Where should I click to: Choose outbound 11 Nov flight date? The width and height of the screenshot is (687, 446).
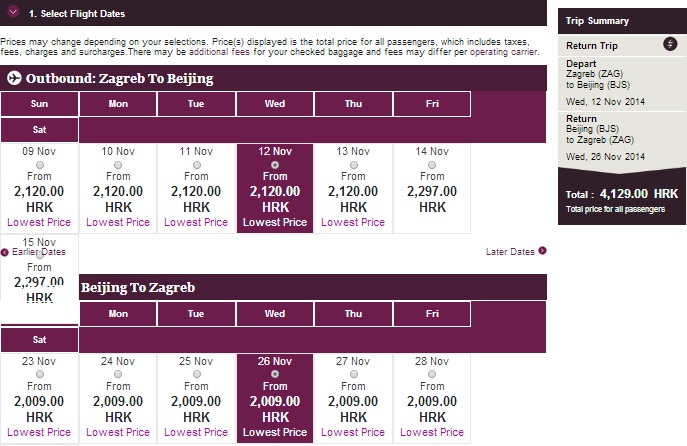197,164
